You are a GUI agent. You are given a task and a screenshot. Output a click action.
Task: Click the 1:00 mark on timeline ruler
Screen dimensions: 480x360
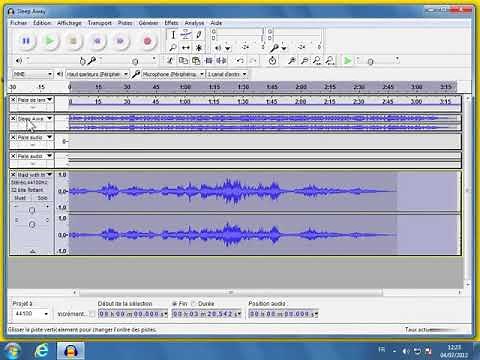click(185, 87)
